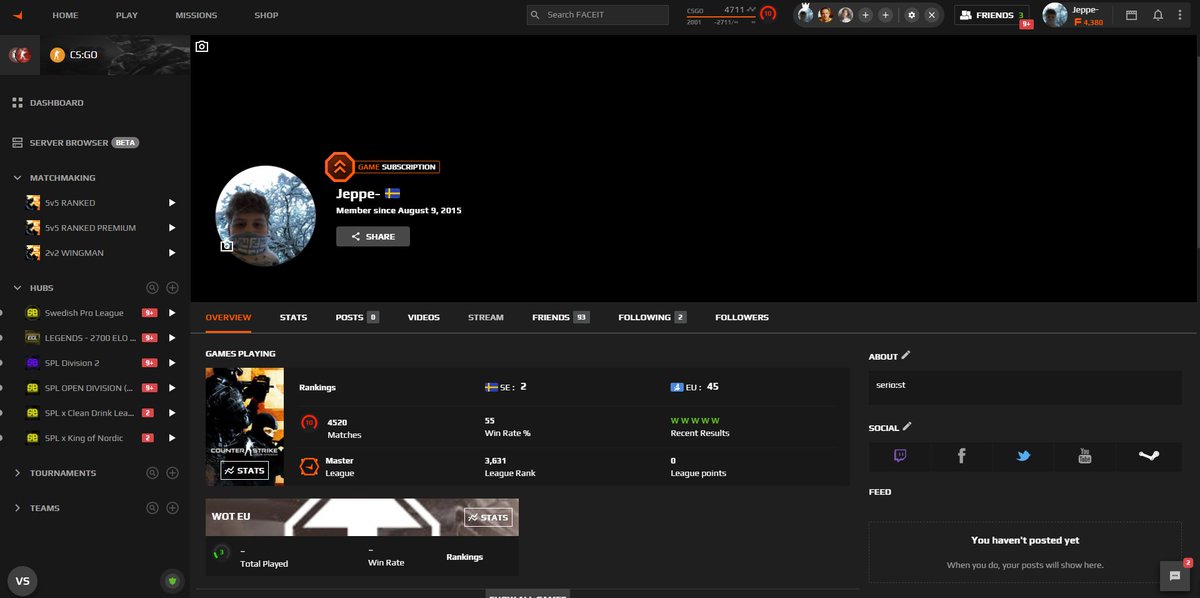Click the search icon in the Hubs header

coord(152,288)
